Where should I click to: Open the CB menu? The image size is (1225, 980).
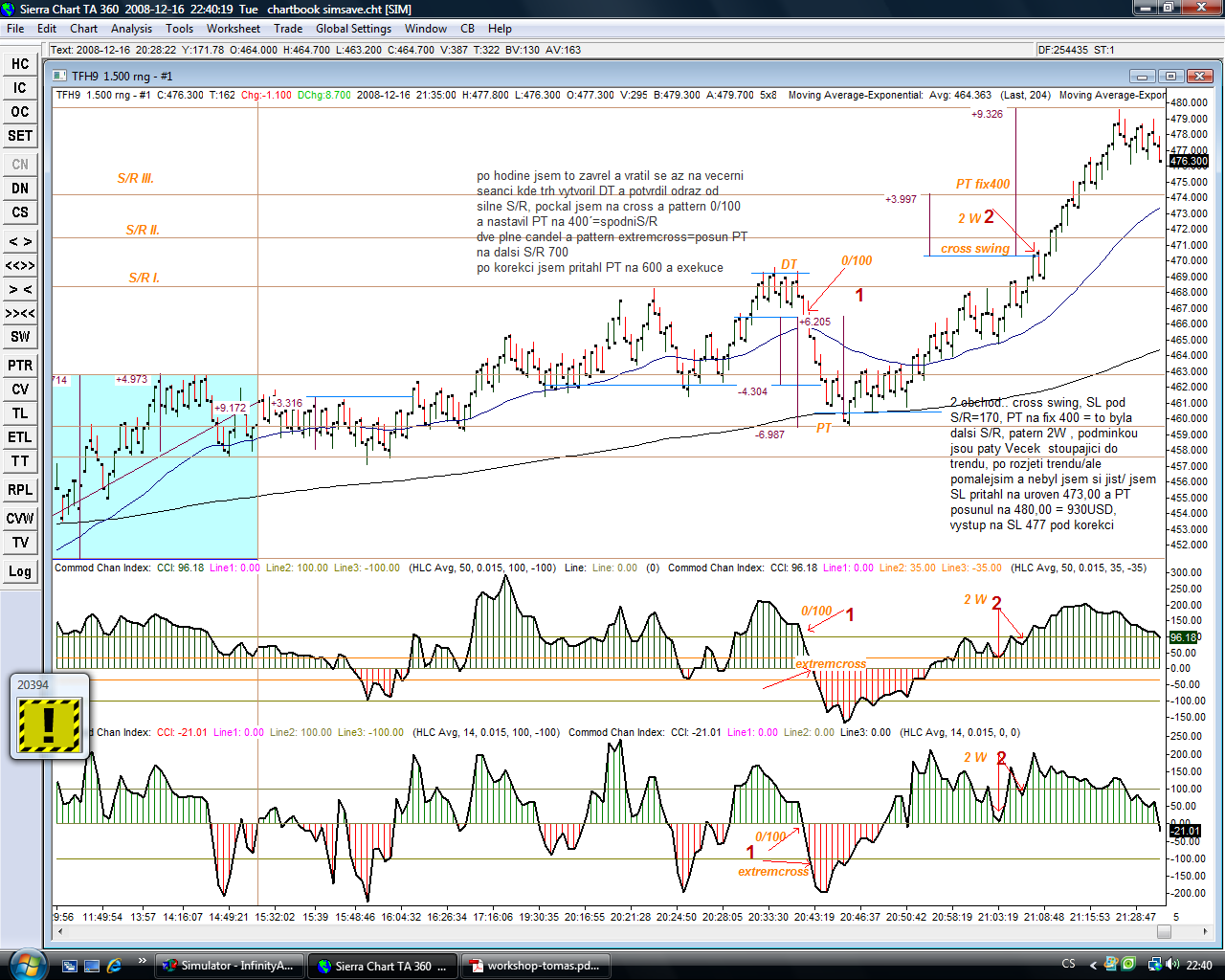[467, 29]
